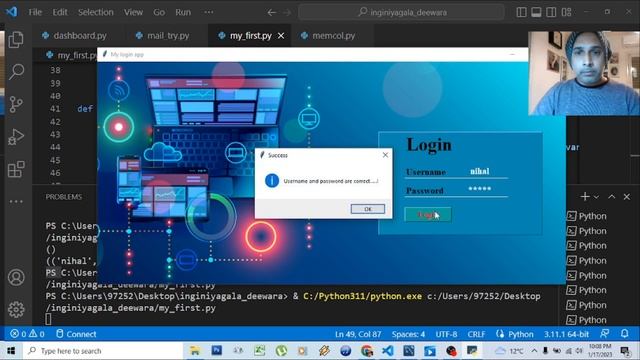Close the my_first.py tab
Image resolution: width=640 pixels, height=360 pixels.
pos(281,36)
